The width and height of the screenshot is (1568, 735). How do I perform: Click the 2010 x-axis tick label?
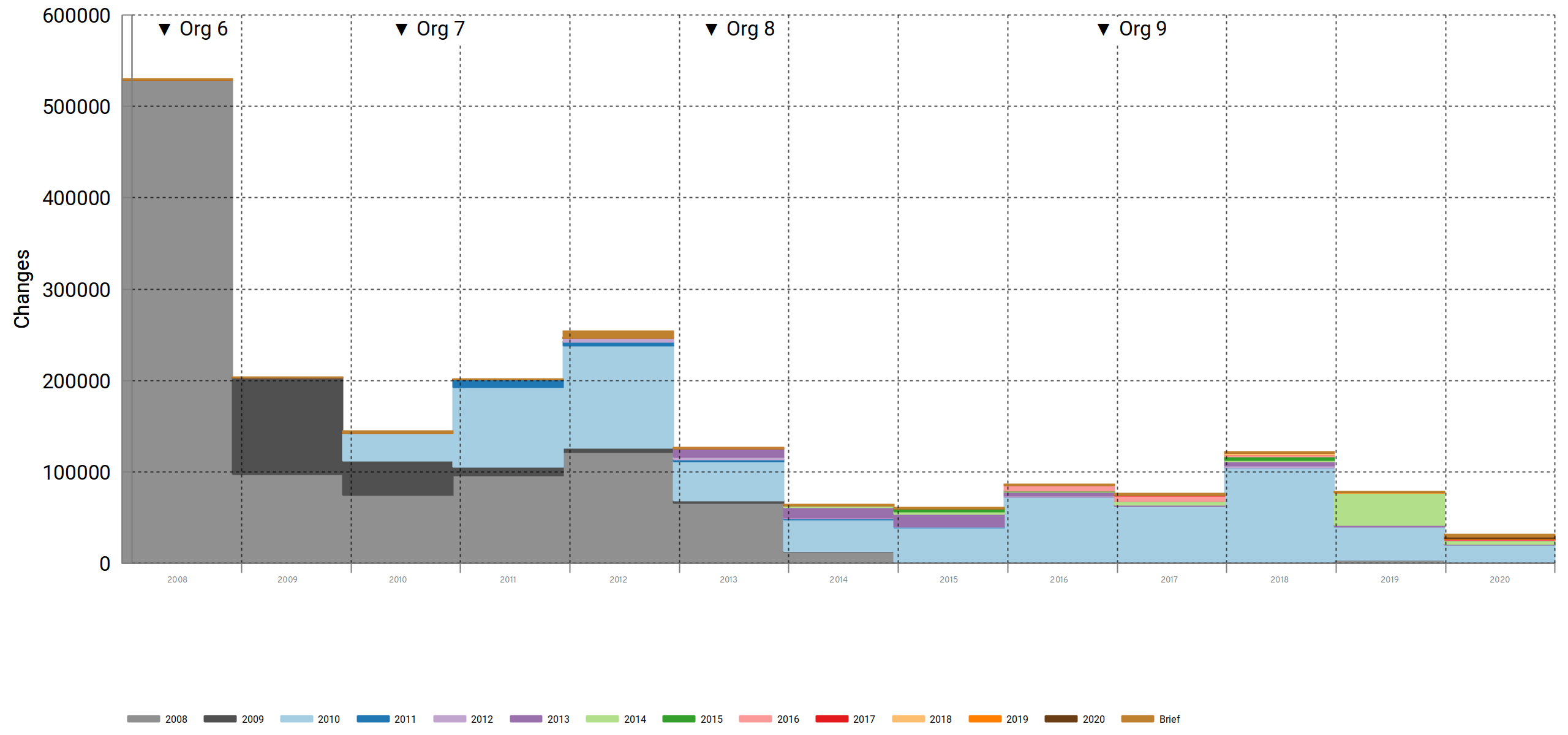pyautogui.click(x=398, y=579)
